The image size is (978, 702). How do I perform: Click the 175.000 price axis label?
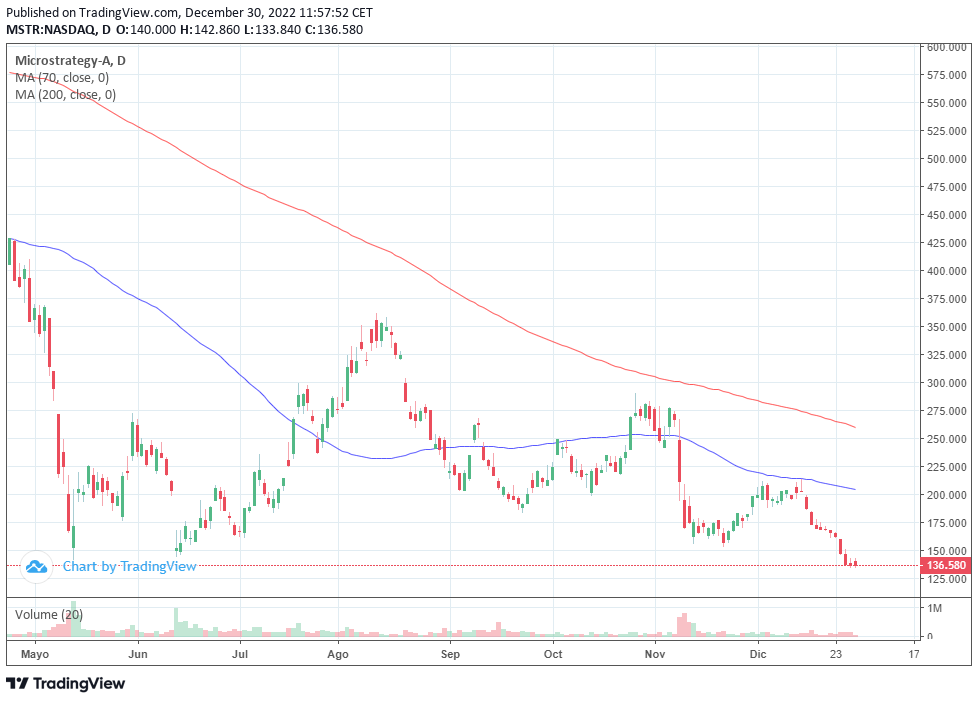coord(947,523)
